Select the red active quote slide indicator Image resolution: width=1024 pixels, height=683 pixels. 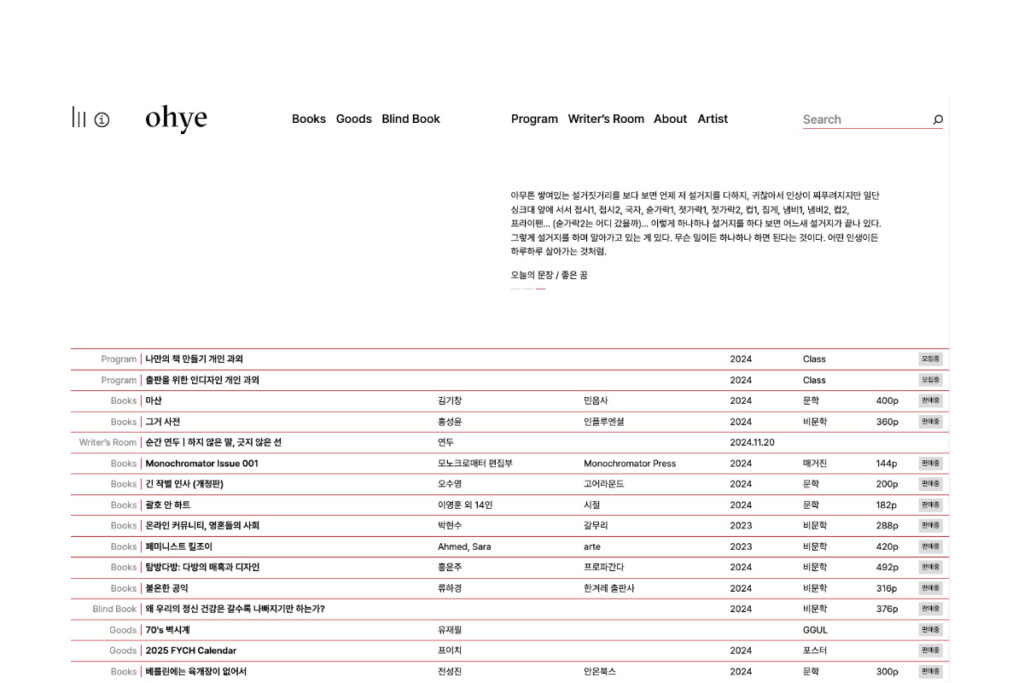click(540, 289)
